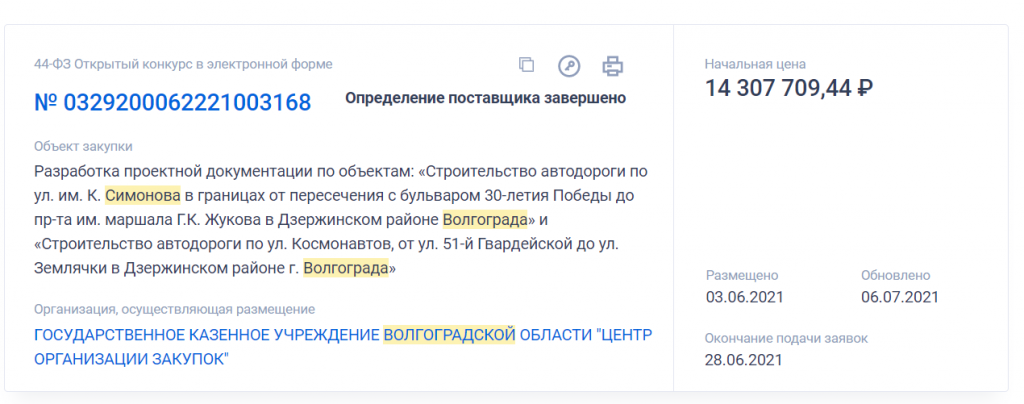Image resolution: width=1024 pixels, height=404 pixels.
Task: Click the initial price 14 307 709,44 ₽
Action: (789, 89)
